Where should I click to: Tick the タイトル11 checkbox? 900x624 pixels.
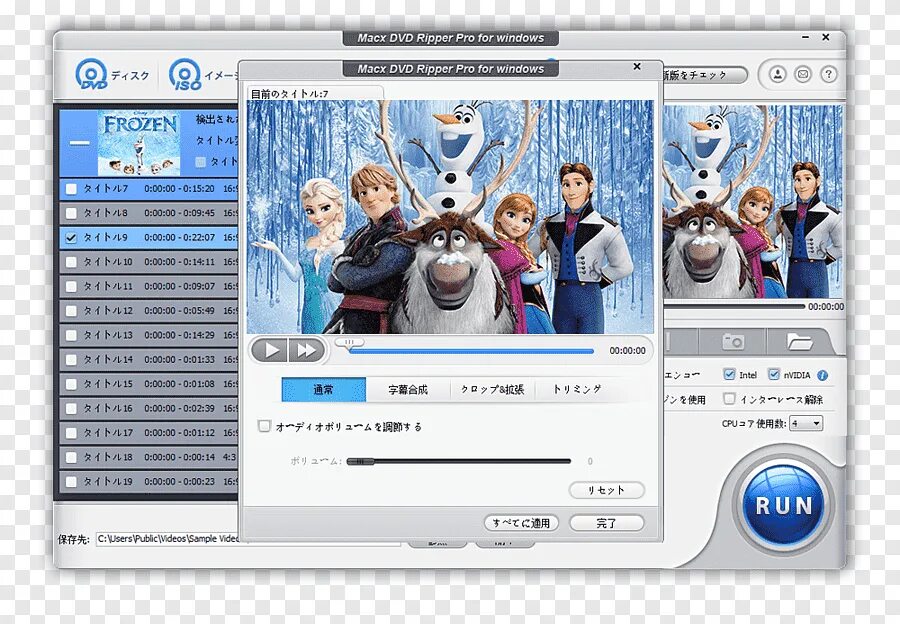(x=71, y=286)
